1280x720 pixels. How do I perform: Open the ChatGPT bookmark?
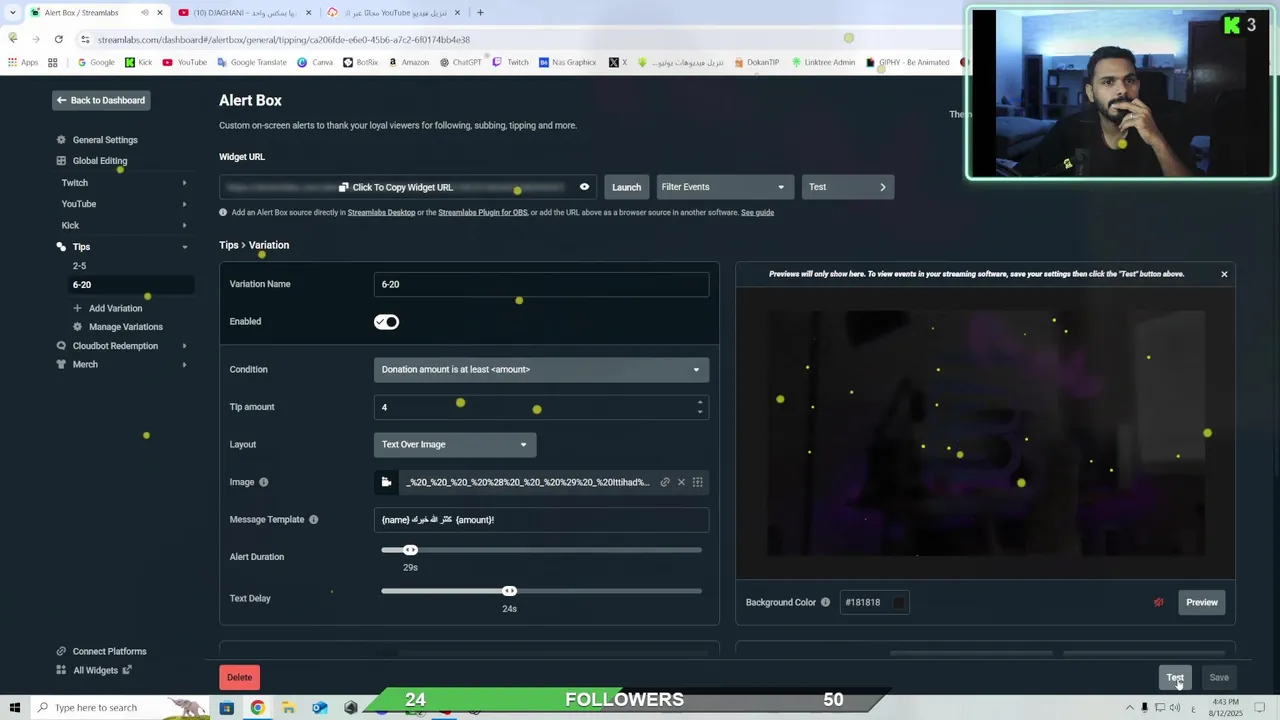tap(461, 62)
